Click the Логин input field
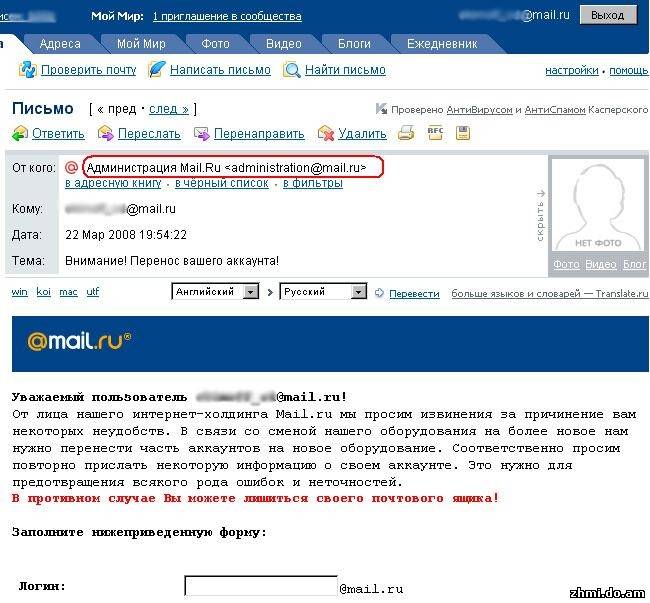Screen dimensions: 650x603 [x=261, y=586]
